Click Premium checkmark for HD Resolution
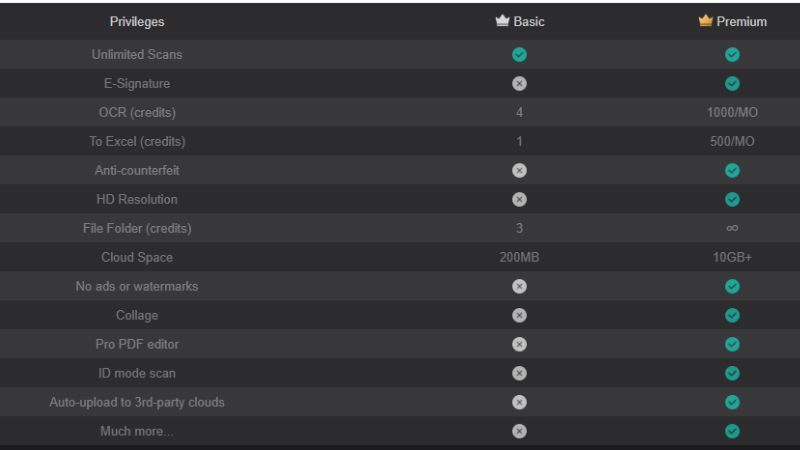The height and width of the screenshot is (450, 800). pos(732,199)
